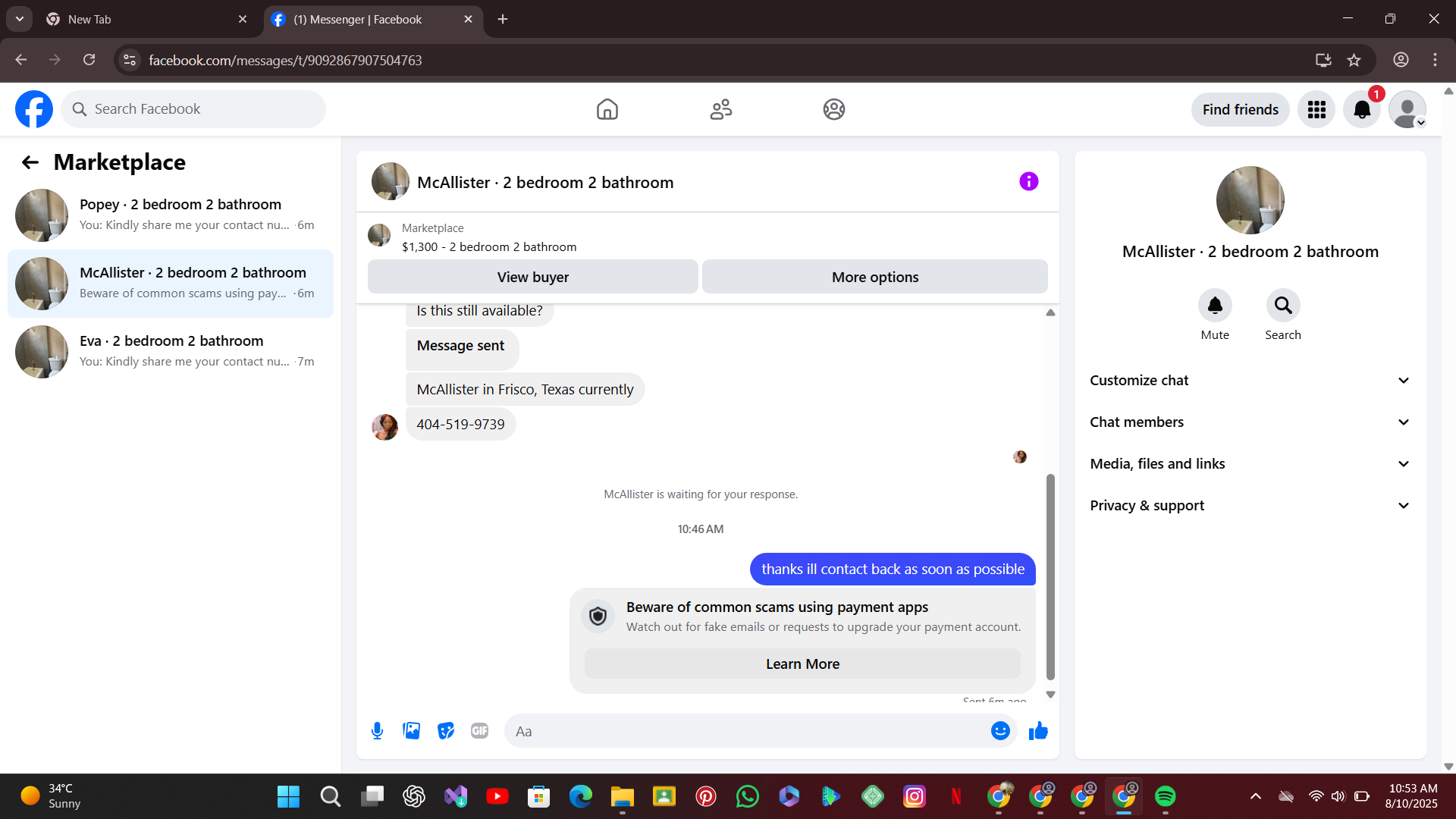The image size is (1456, 819).
Task: Go back from Marketplace chats list
Action: (30, 162)
